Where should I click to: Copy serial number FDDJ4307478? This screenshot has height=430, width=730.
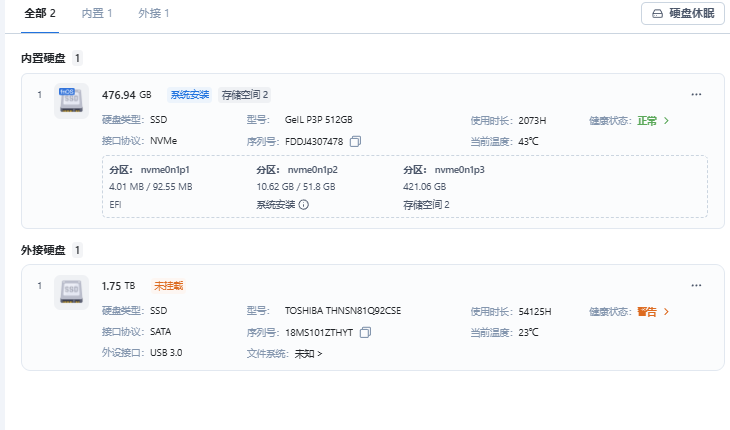pyautogui.click(x=355, y=141)
